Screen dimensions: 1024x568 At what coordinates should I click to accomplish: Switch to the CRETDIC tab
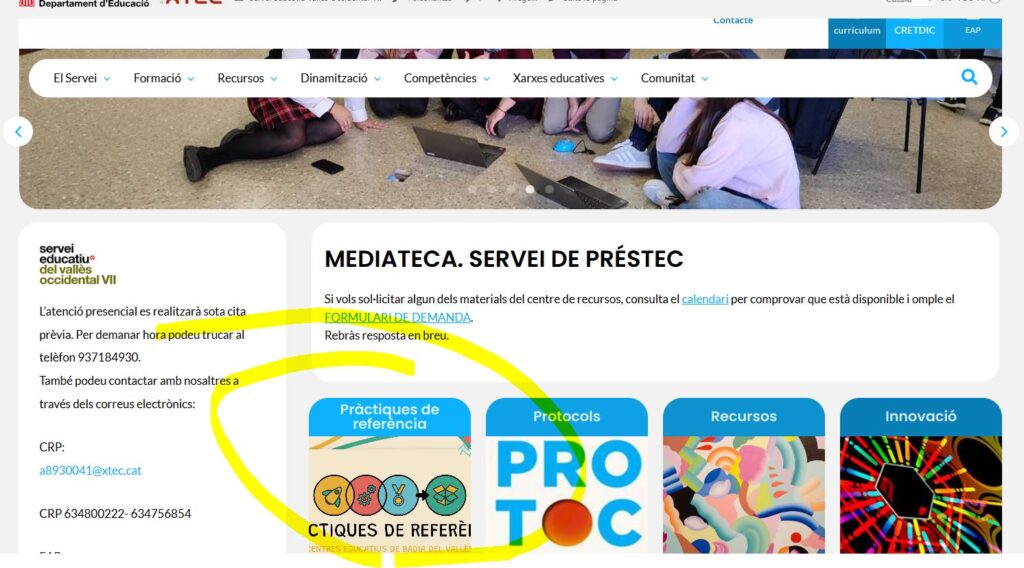point(914,33)
